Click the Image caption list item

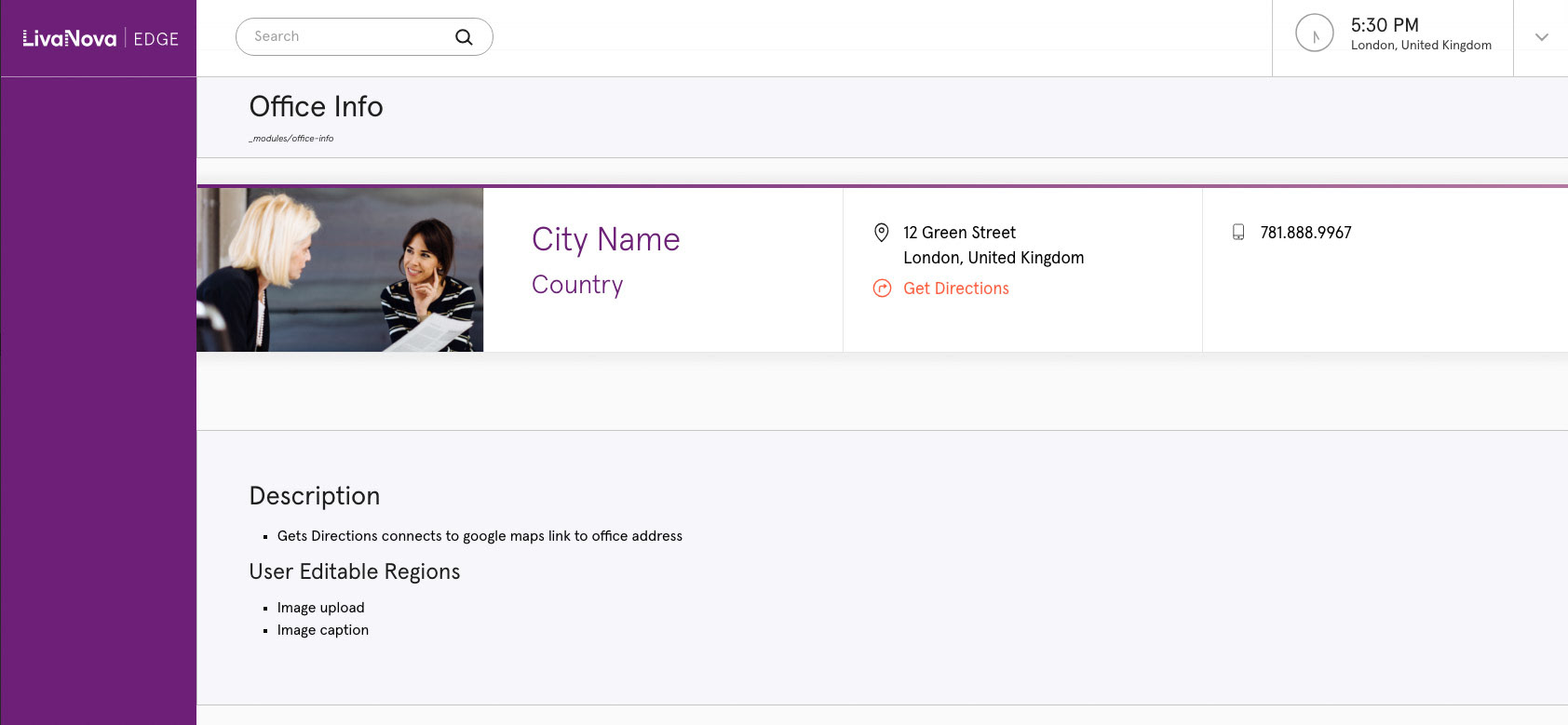tap(323, 630)
